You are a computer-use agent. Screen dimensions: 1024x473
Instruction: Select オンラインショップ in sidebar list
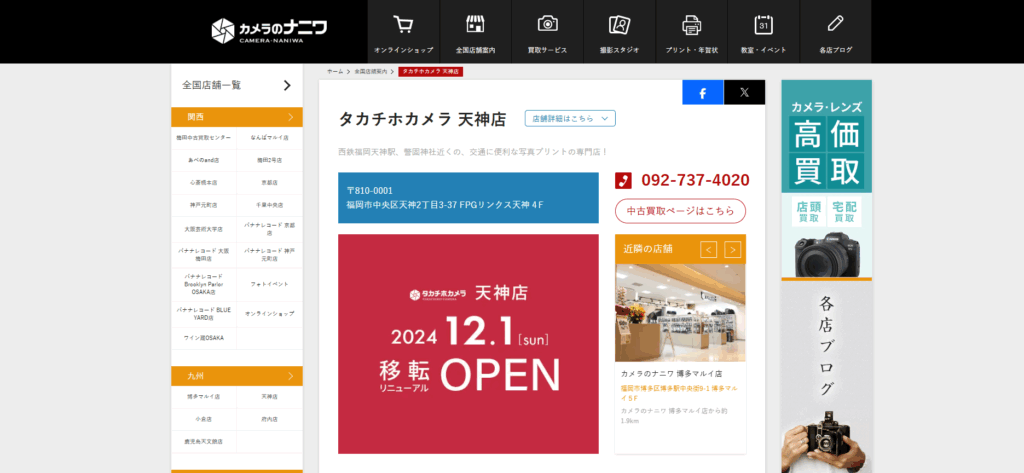(270, 314)
